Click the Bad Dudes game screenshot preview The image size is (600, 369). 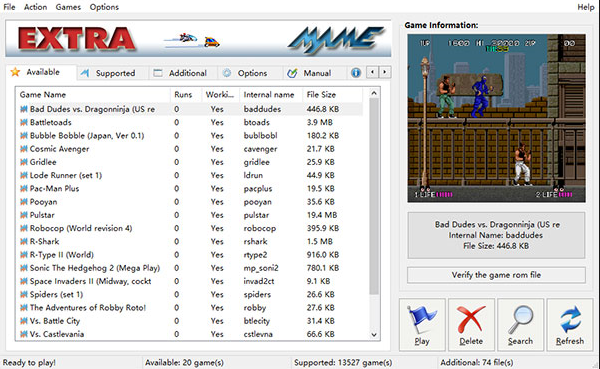[x=496, y=118]
